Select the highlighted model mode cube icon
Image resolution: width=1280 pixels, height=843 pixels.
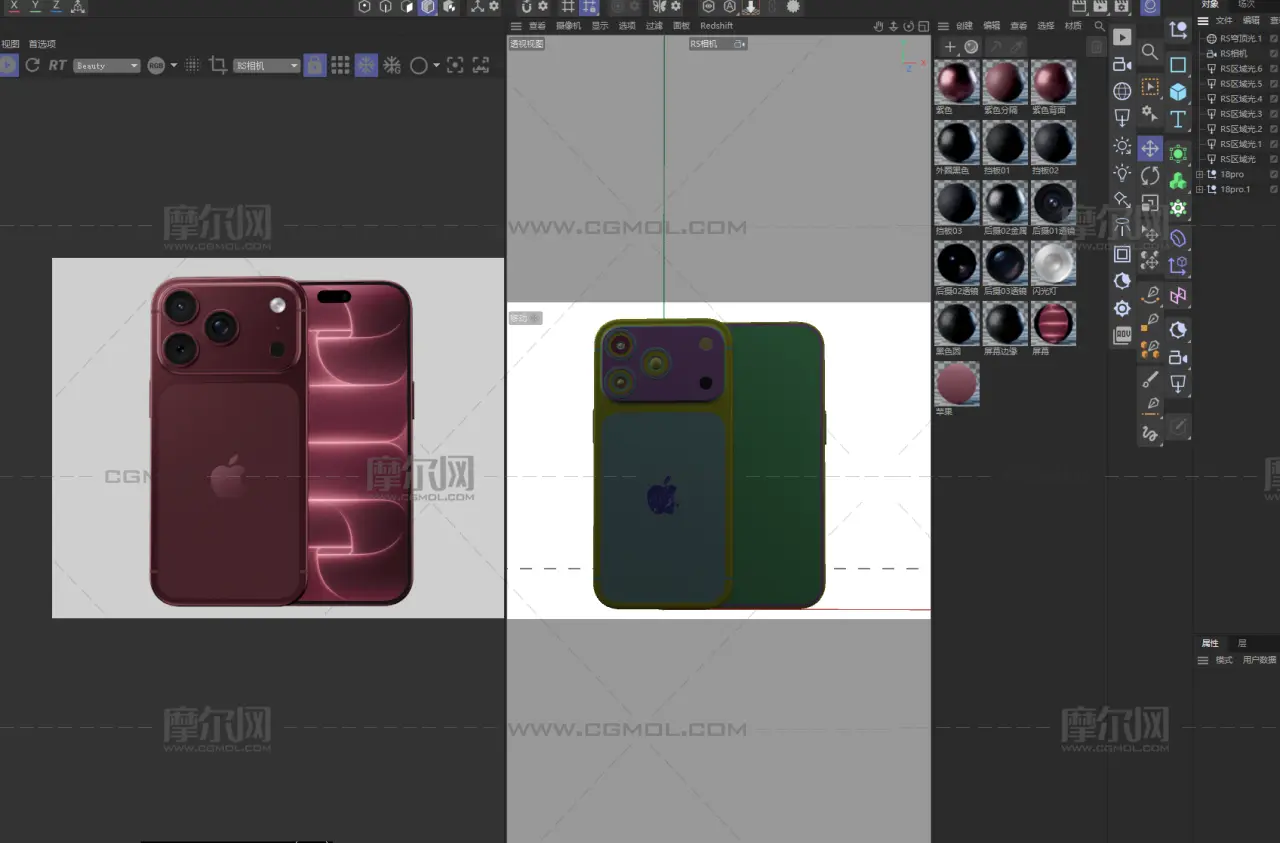click(x=428, y=6)
